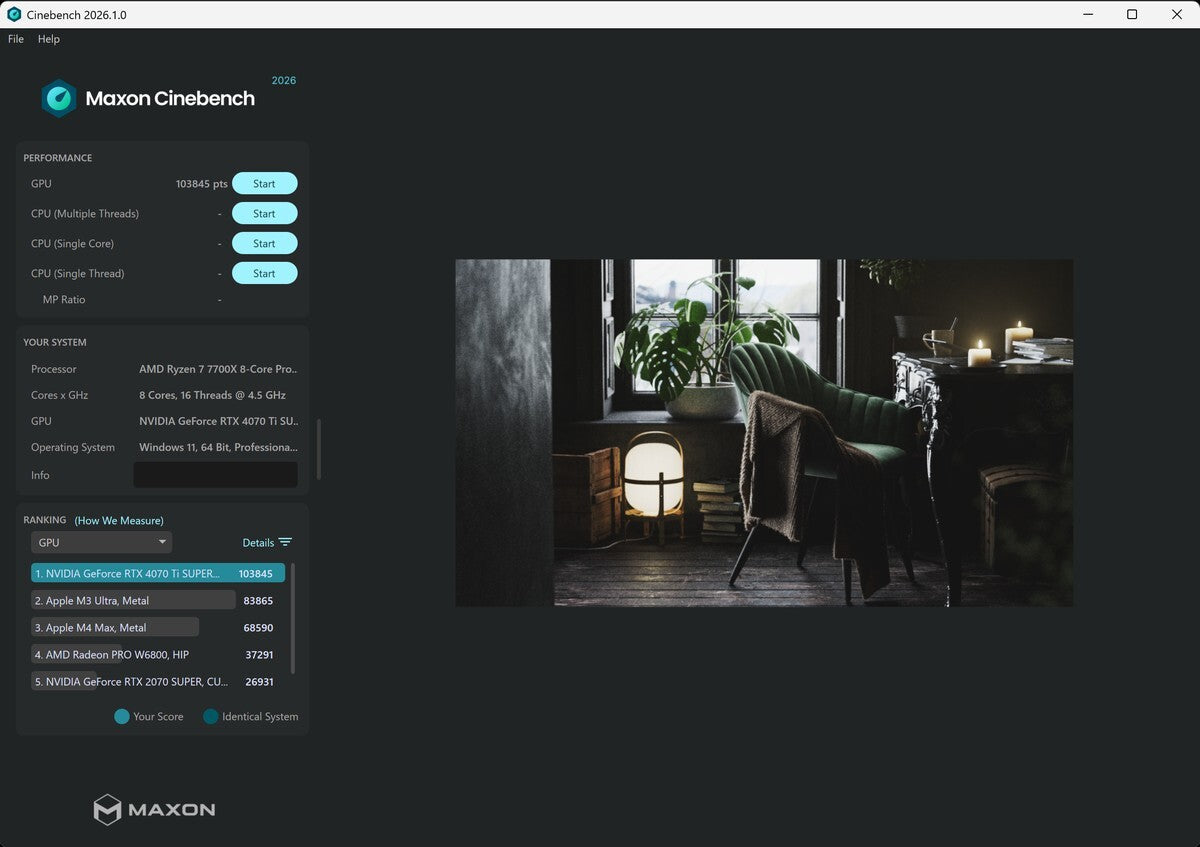Click the AMD Ryzen 7 7700X processor text

coord(218,369)
